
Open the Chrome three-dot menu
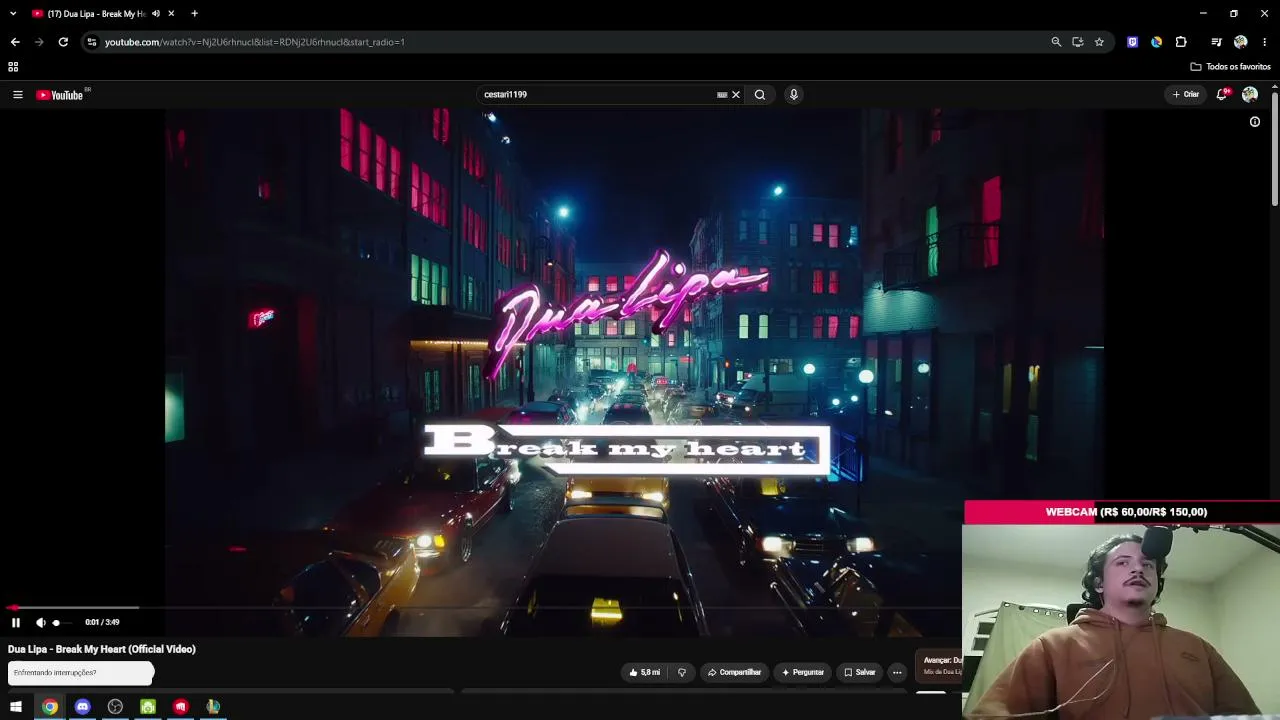click(x=1265, y=42)
